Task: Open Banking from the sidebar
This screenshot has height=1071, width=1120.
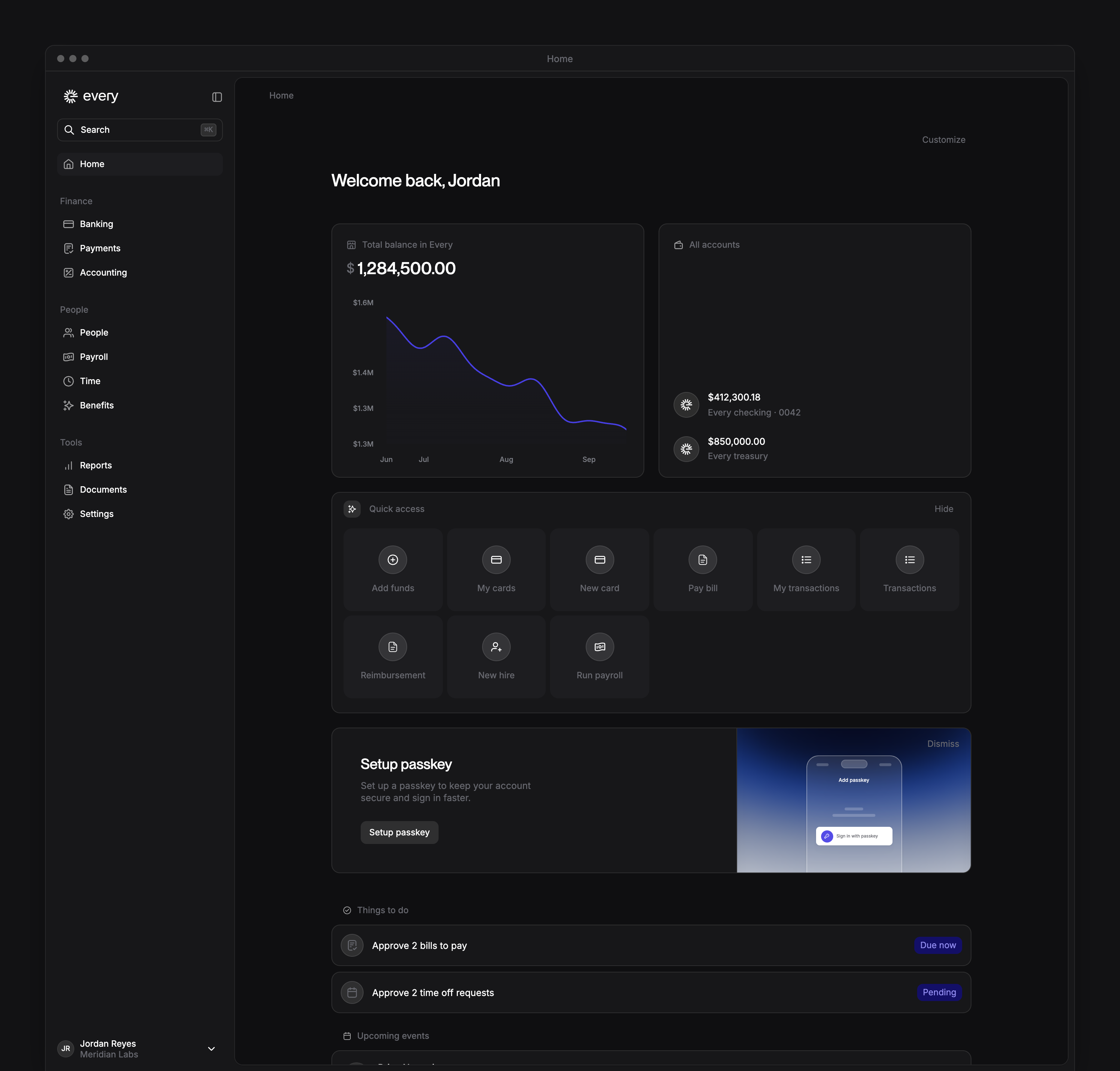Action: pos(140,224)
